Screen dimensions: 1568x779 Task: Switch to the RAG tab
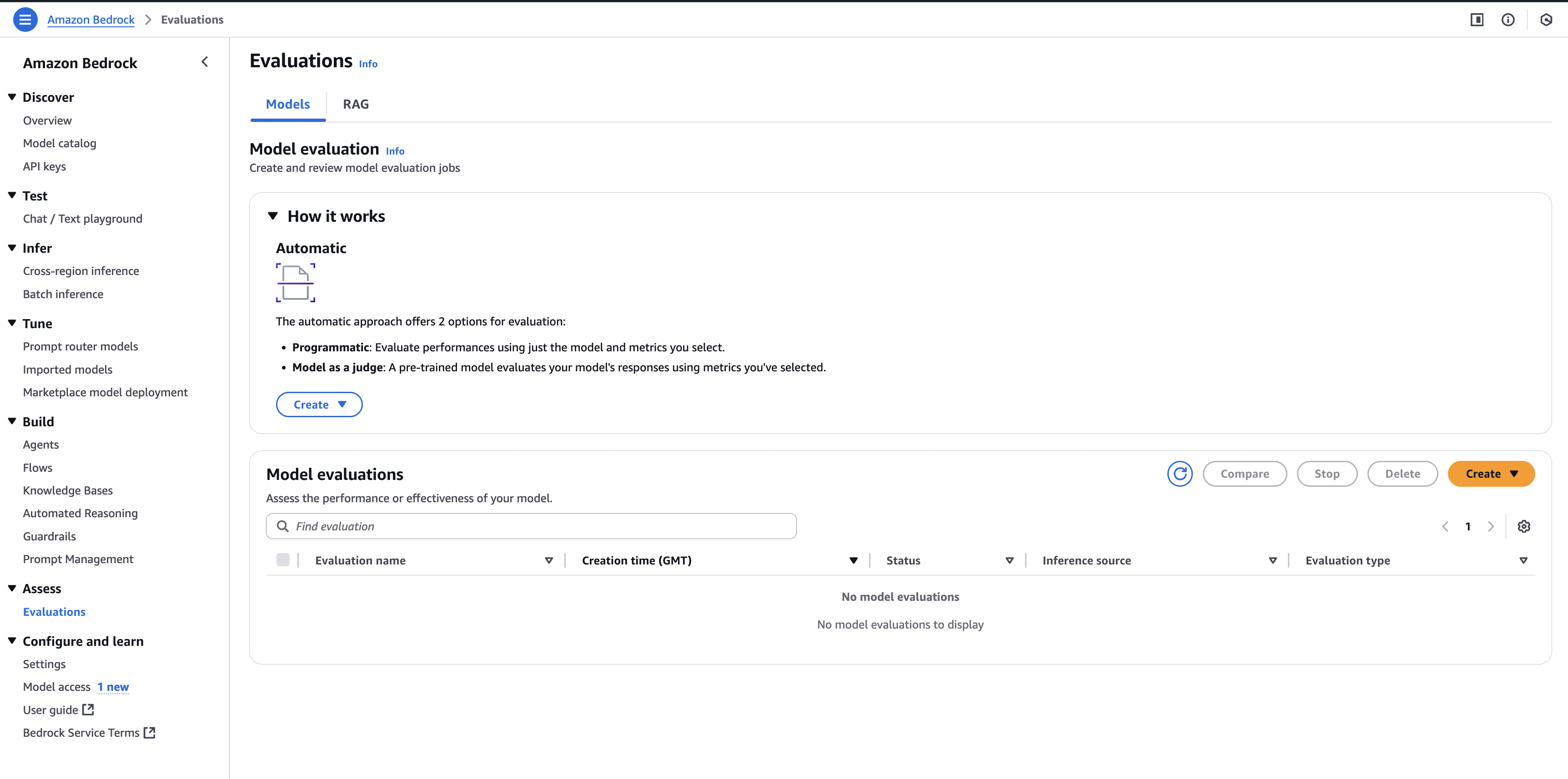click(x=356, y=104)
